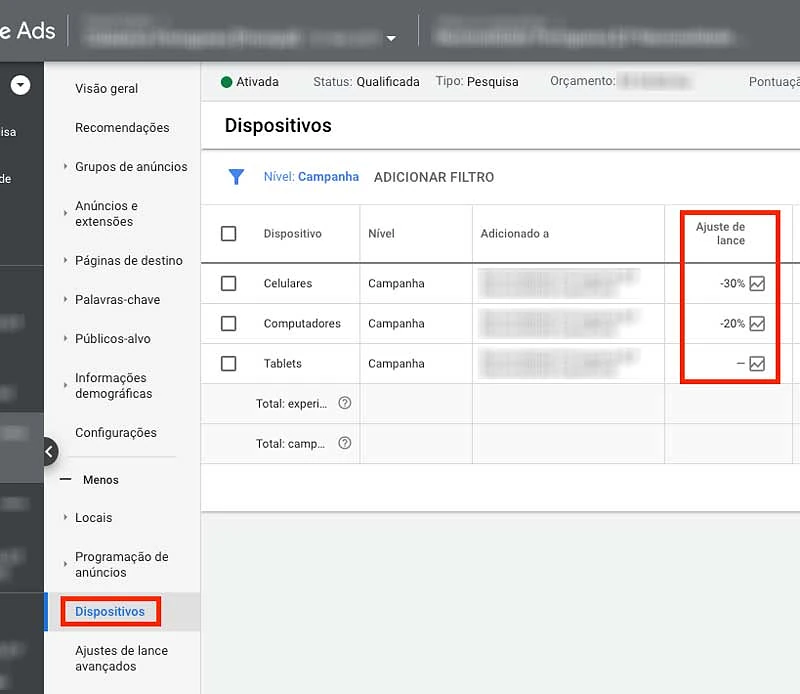Screen dimensions: 800x694
Task: Click the Google Ads logo text
Action: click(x=28, y=31)
